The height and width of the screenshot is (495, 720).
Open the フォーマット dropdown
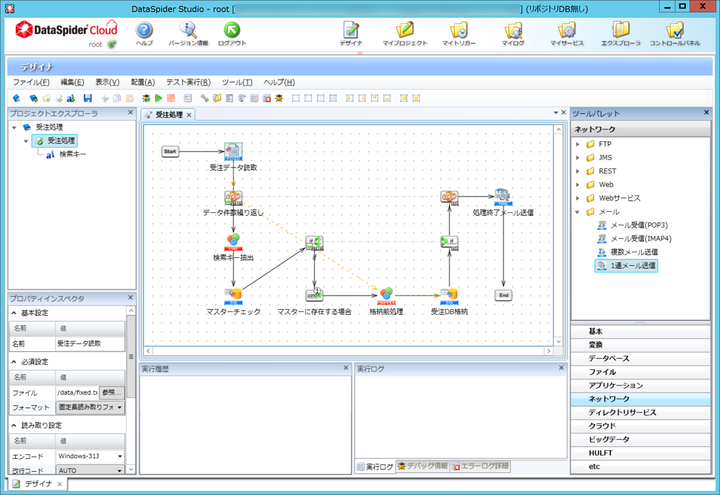(90, 407)
